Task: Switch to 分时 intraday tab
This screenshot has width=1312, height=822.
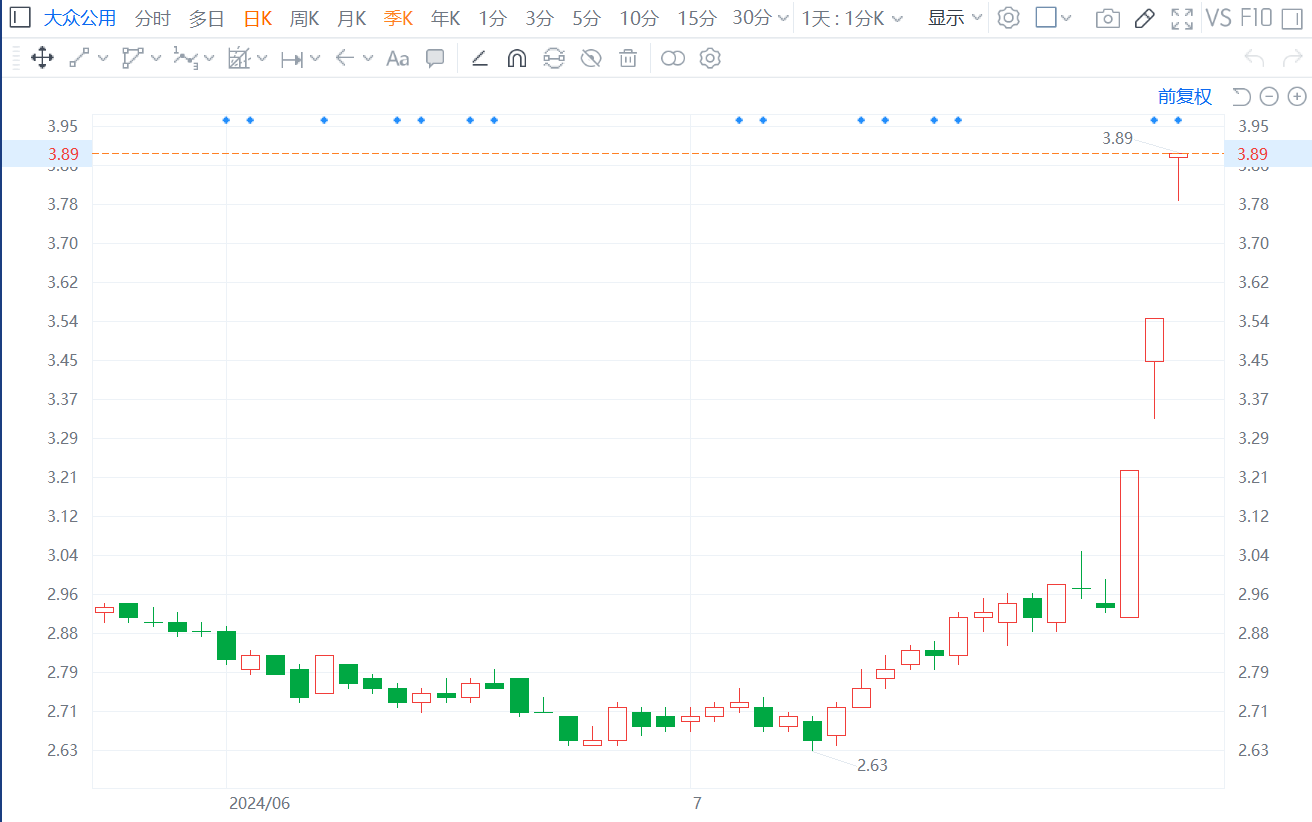Action: [x=152, y=18]
